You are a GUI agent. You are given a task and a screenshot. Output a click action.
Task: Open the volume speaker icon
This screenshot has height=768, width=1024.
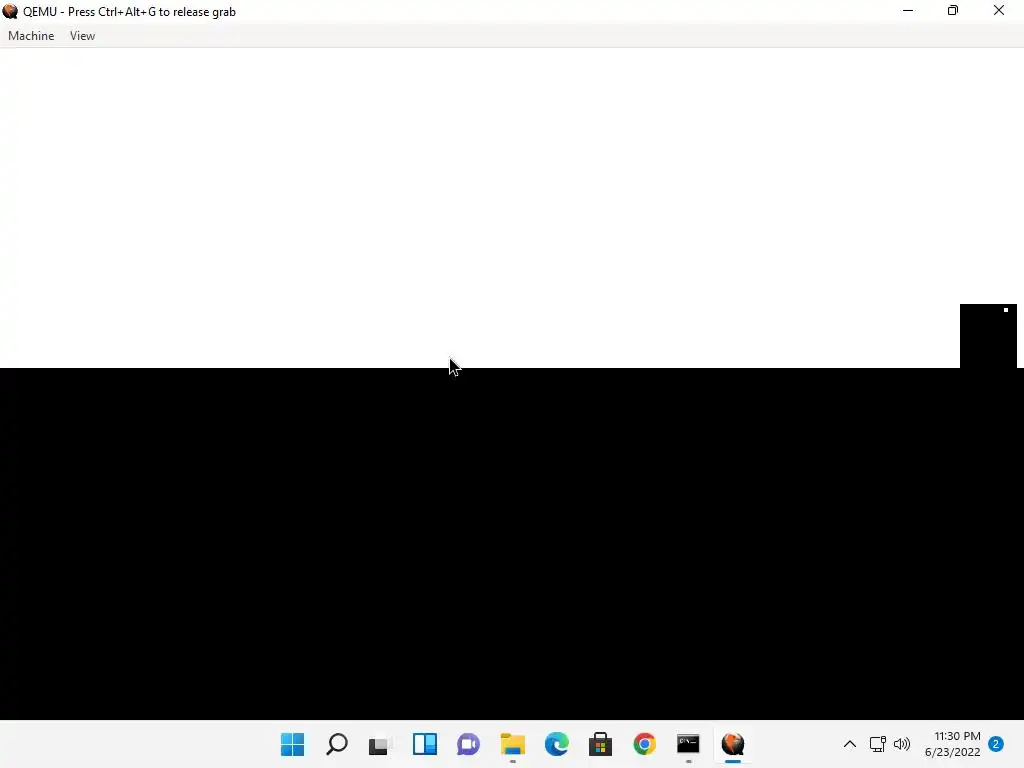(902, 744)
